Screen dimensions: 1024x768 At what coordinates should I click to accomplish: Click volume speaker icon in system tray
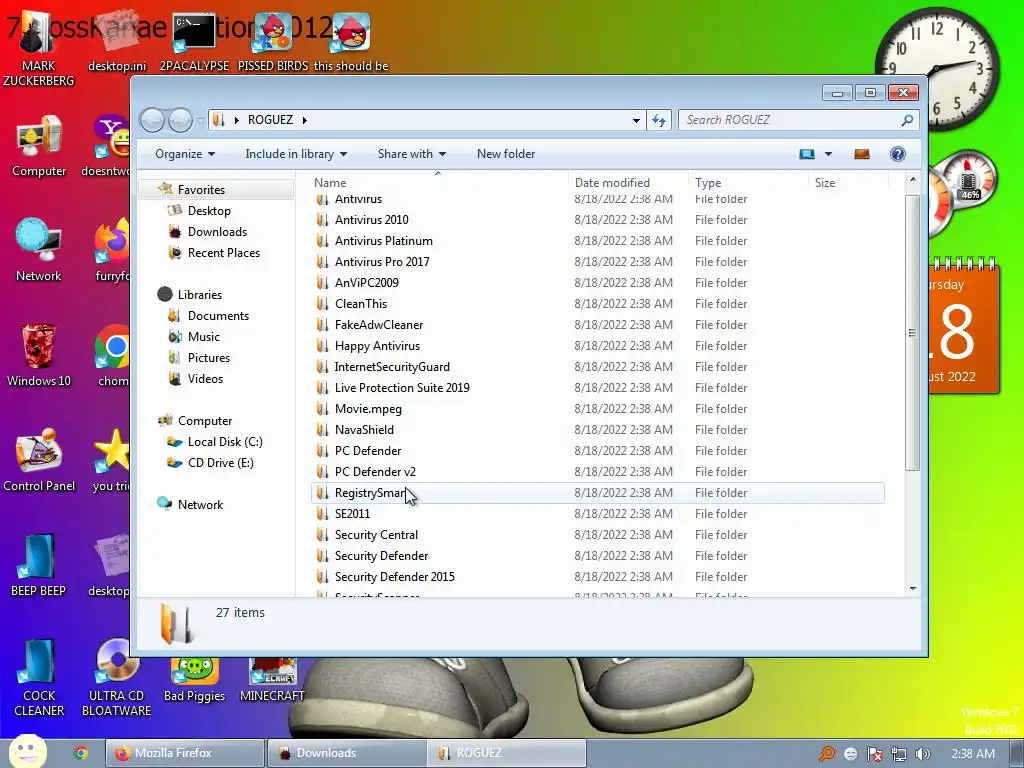pyautogui.click(x=922, y=754)
